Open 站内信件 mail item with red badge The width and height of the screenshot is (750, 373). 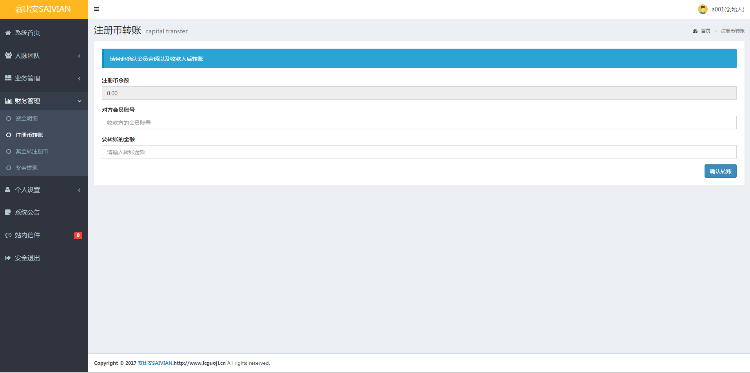[44, 235]
